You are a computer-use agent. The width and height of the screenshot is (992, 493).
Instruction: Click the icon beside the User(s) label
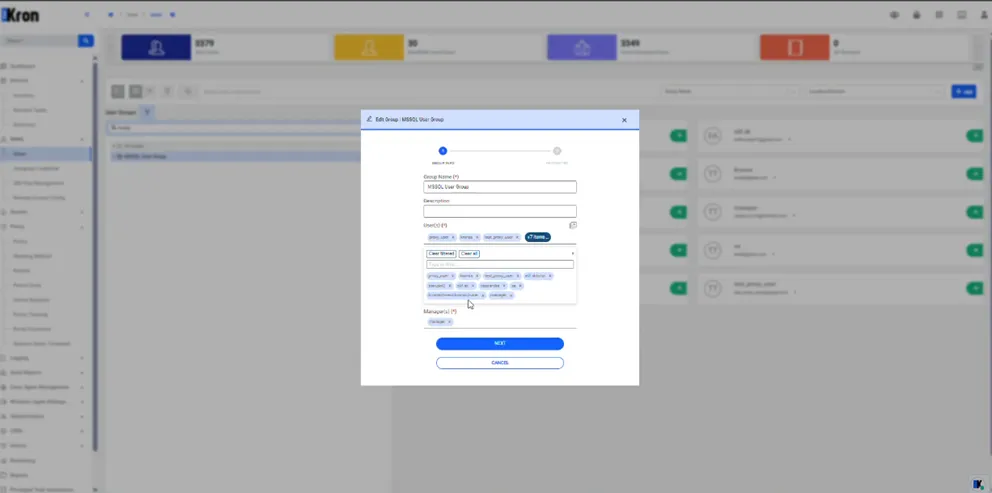pos(573,225)
